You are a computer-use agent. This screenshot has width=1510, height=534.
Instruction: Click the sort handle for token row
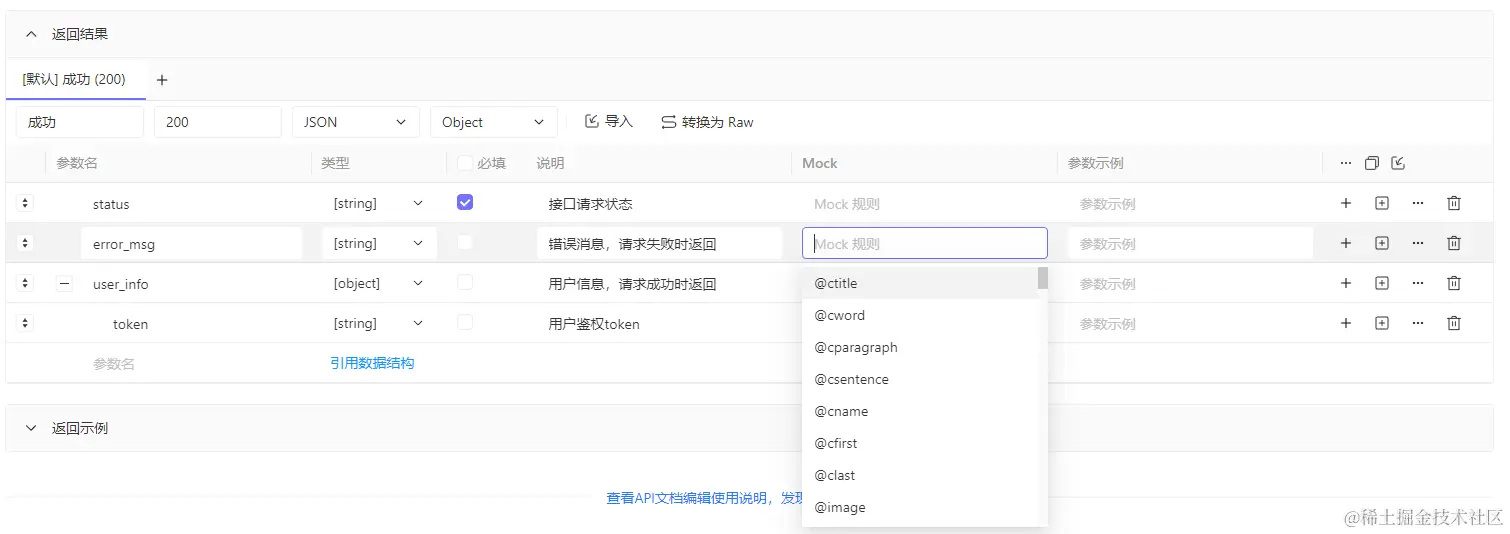[26, 323]
